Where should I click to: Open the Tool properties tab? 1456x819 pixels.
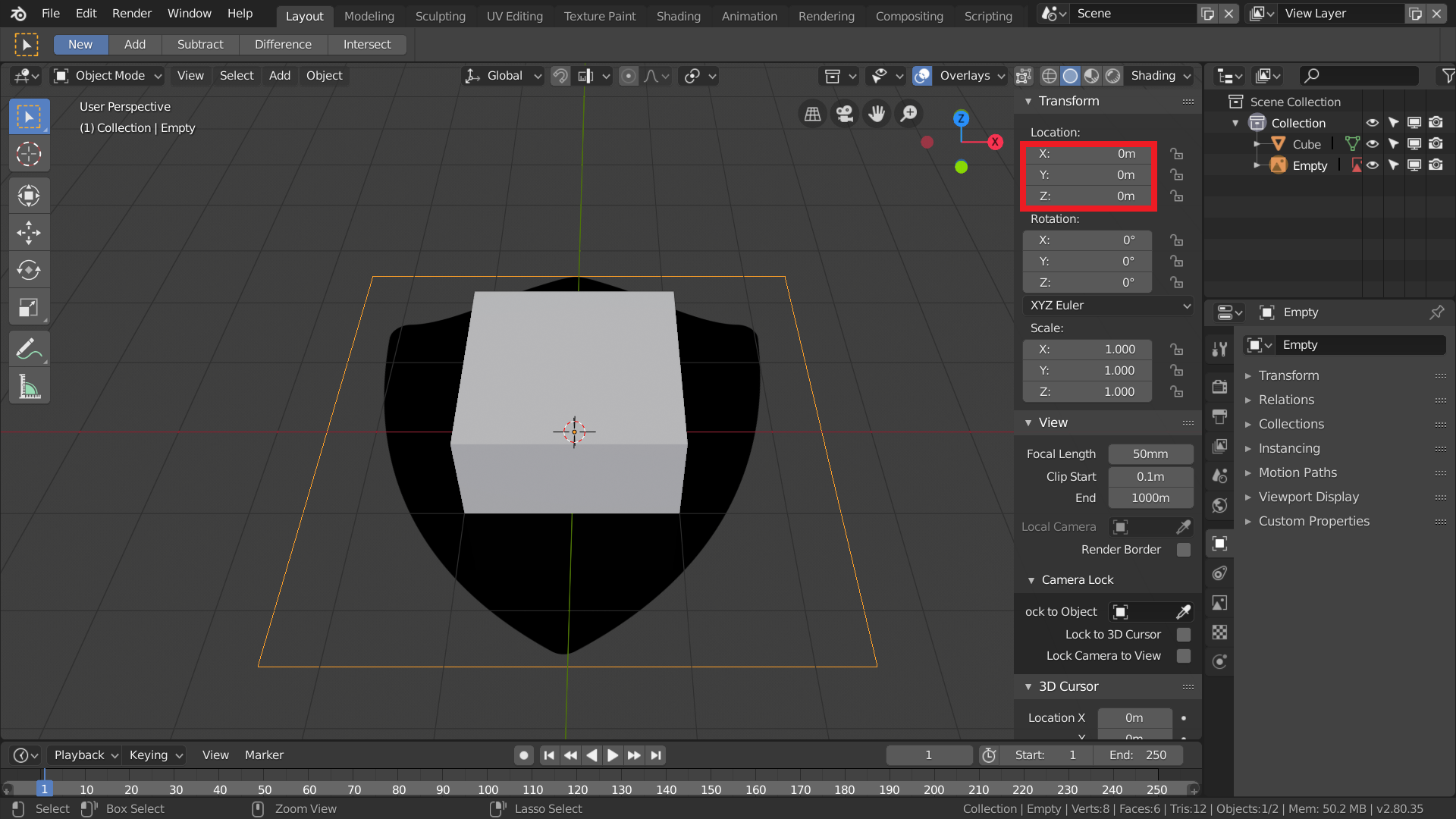[x=1219, y=349]
